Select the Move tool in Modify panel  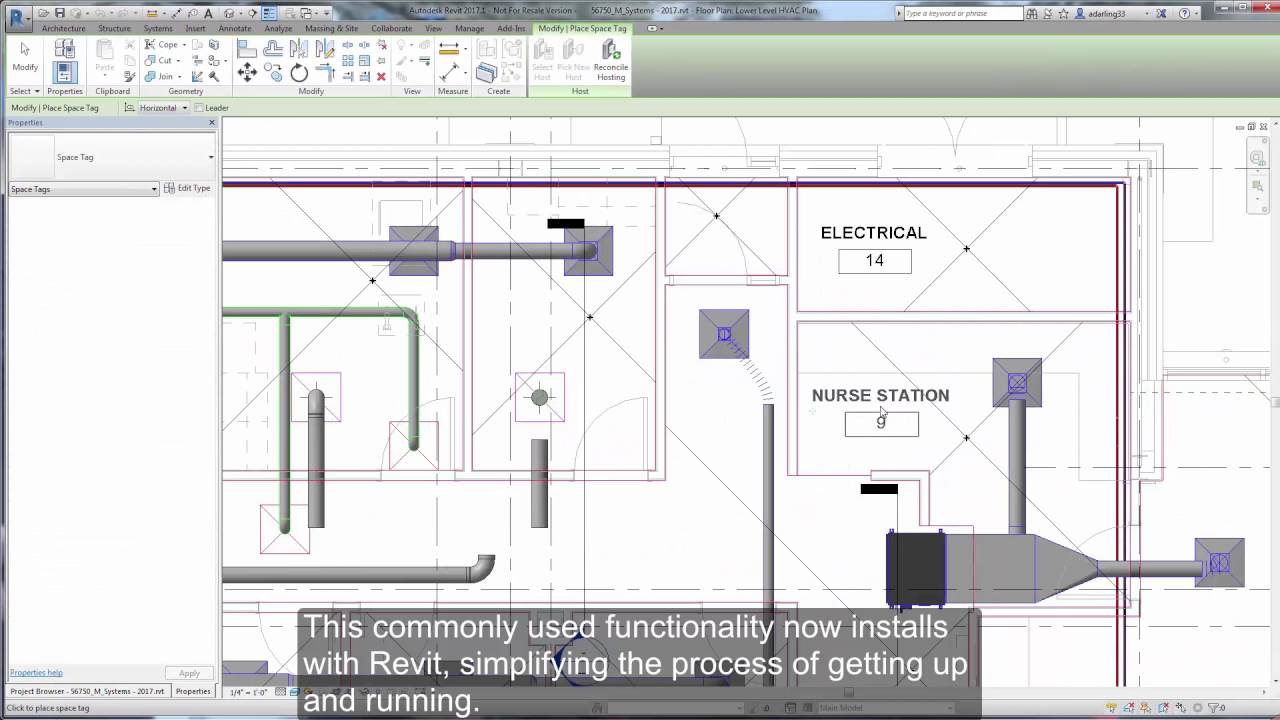[x=246, y=73]
